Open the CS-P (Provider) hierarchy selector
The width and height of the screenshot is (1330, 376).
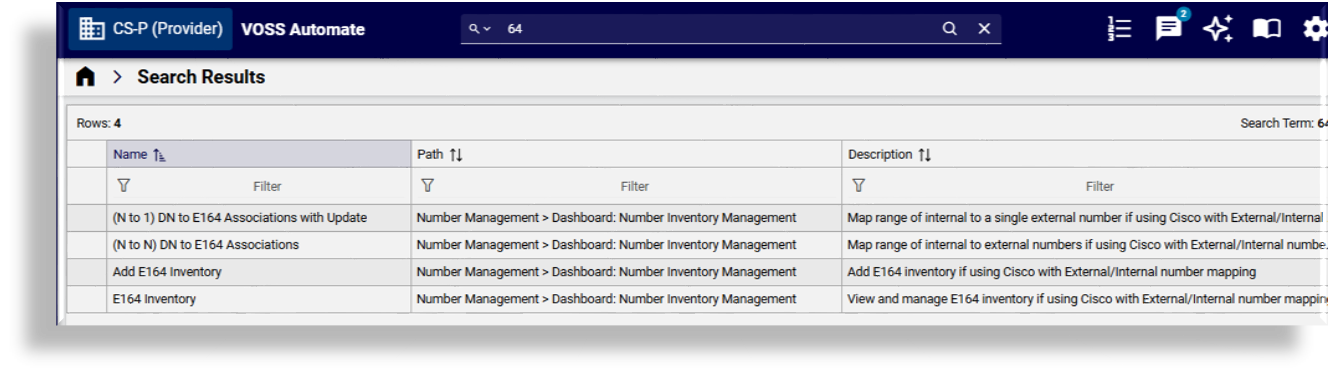click(150, 29)
